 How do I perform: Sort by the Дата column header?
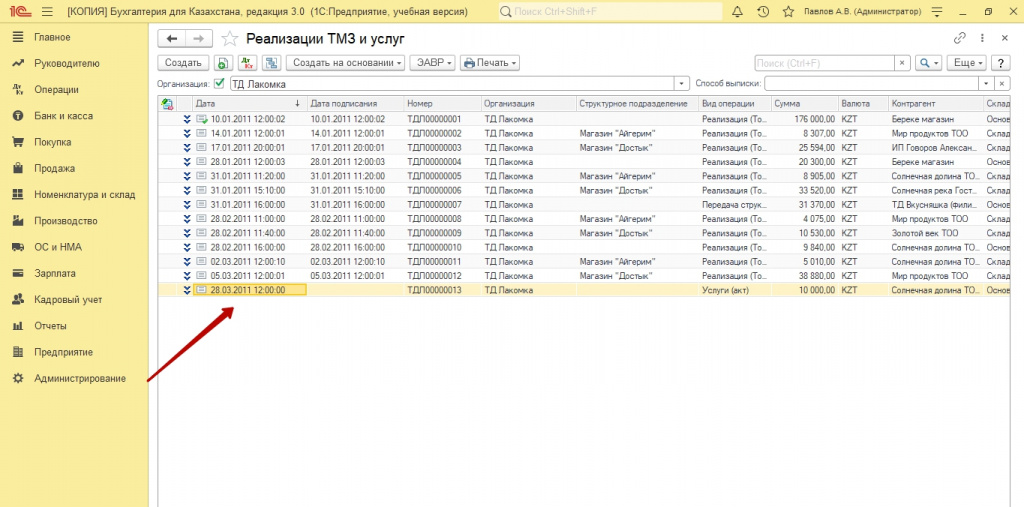tap(249, 103)
